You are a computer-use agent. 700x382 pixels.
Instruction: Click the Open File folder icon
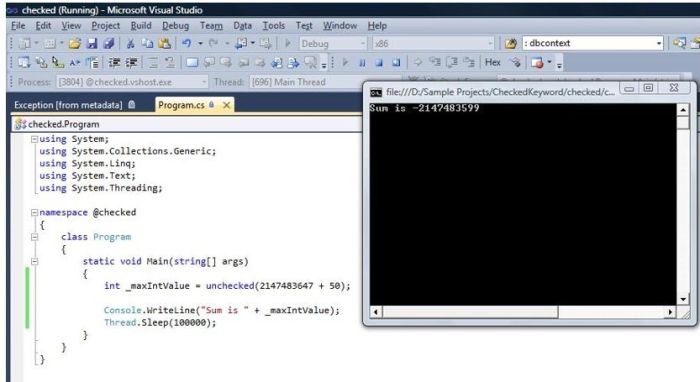[75, 43]
